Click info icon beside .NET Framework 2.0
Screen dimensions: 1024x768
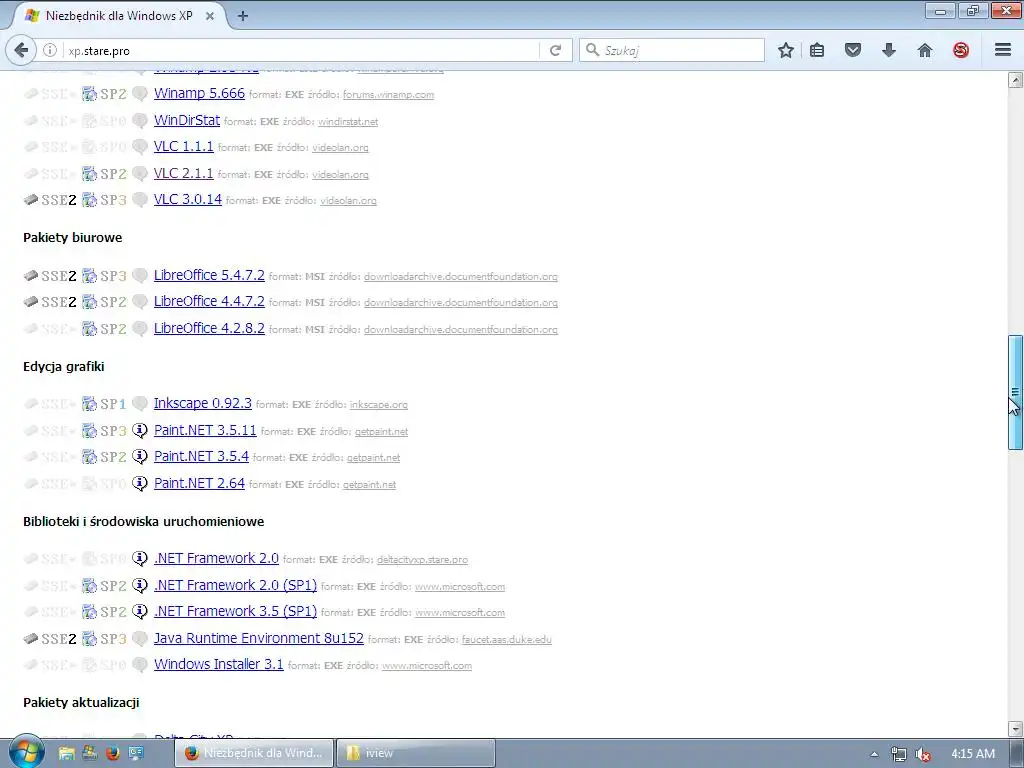coord(140,558)
